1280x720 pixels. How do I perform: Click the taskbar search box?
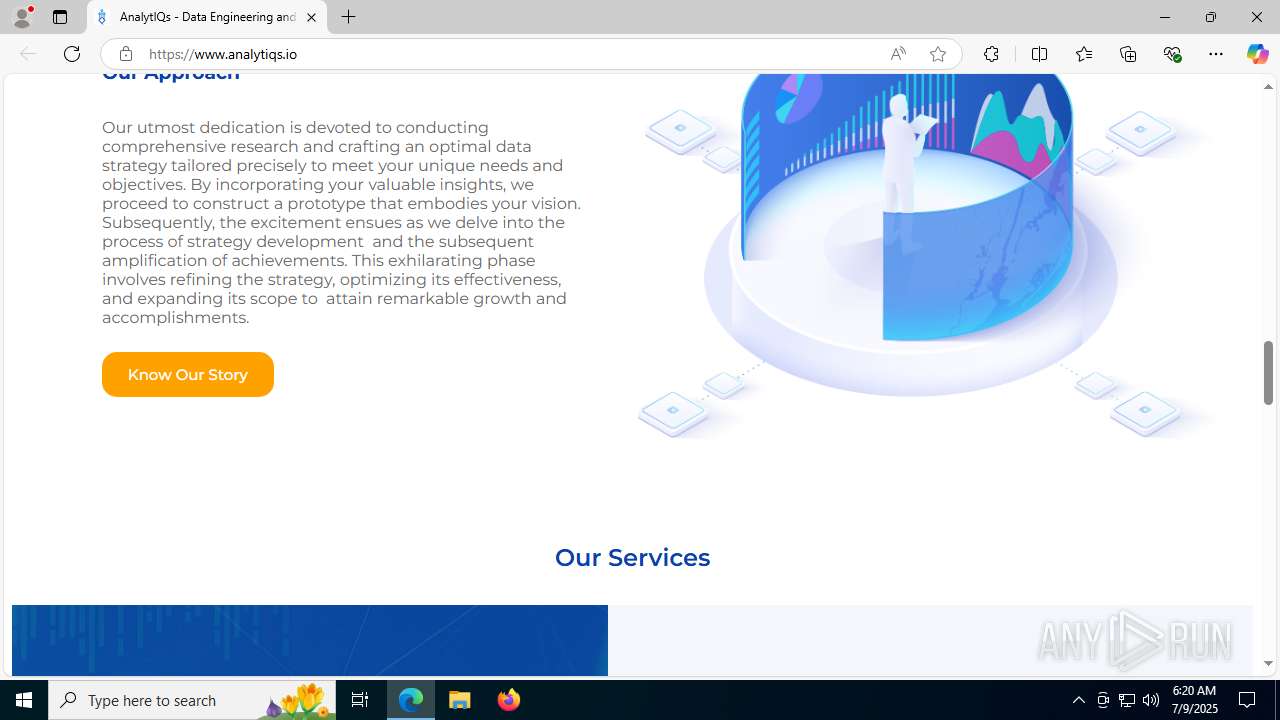point(192,700)
